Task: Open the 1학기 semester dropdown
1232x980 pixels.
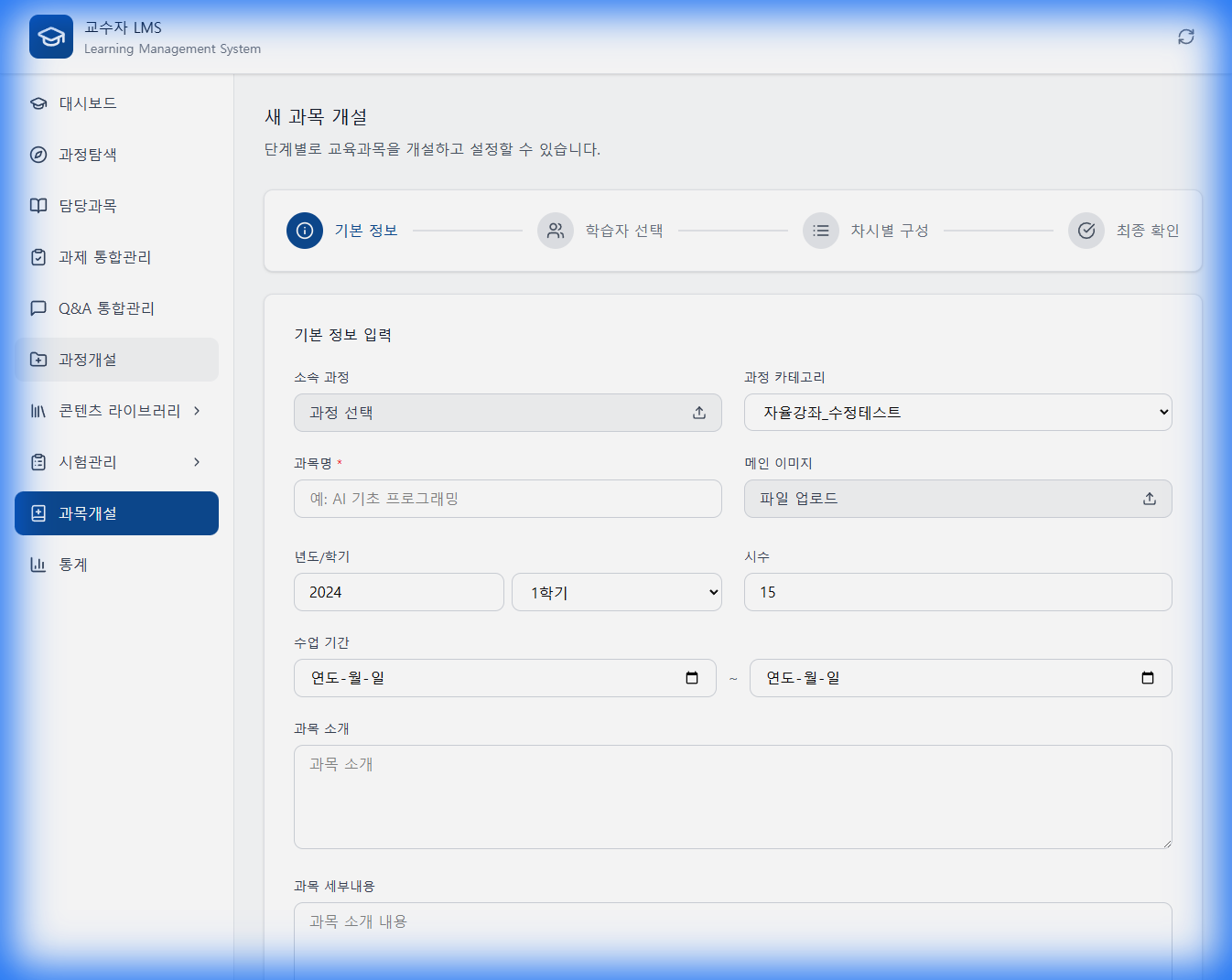Action: (x=616, y=592)
